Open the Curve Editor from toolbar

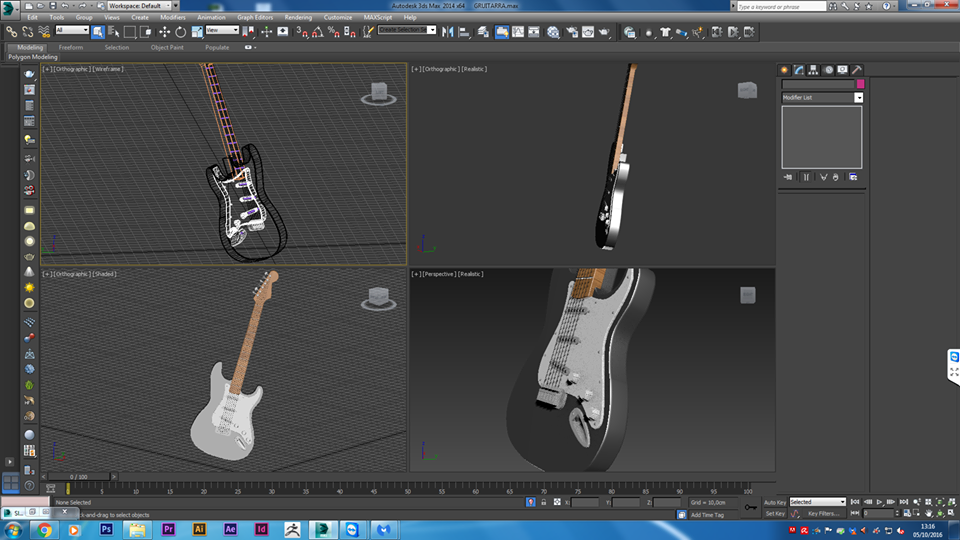pyautogui.click(x=518, y=32)
